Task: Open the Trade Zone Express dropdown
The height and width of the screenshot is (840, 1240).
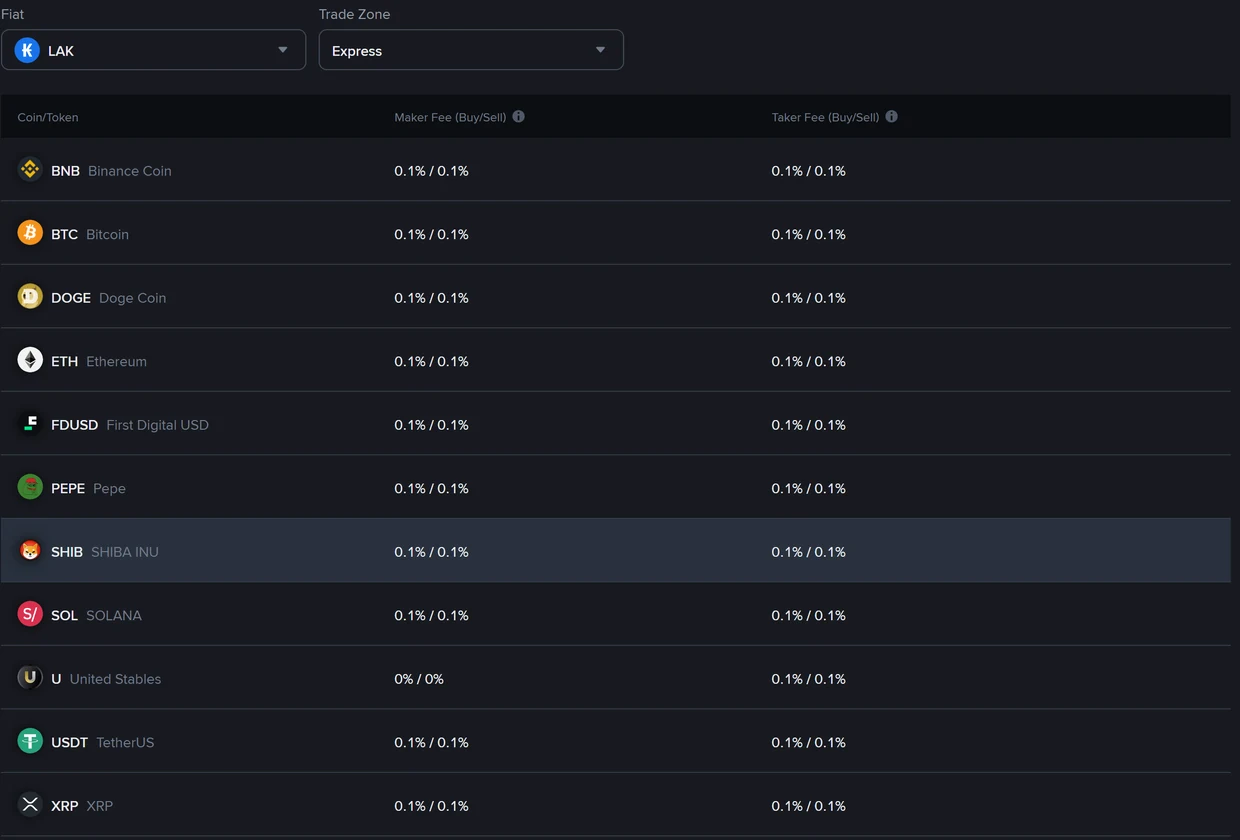Action: pyautogui.click(x=471, y=50)
